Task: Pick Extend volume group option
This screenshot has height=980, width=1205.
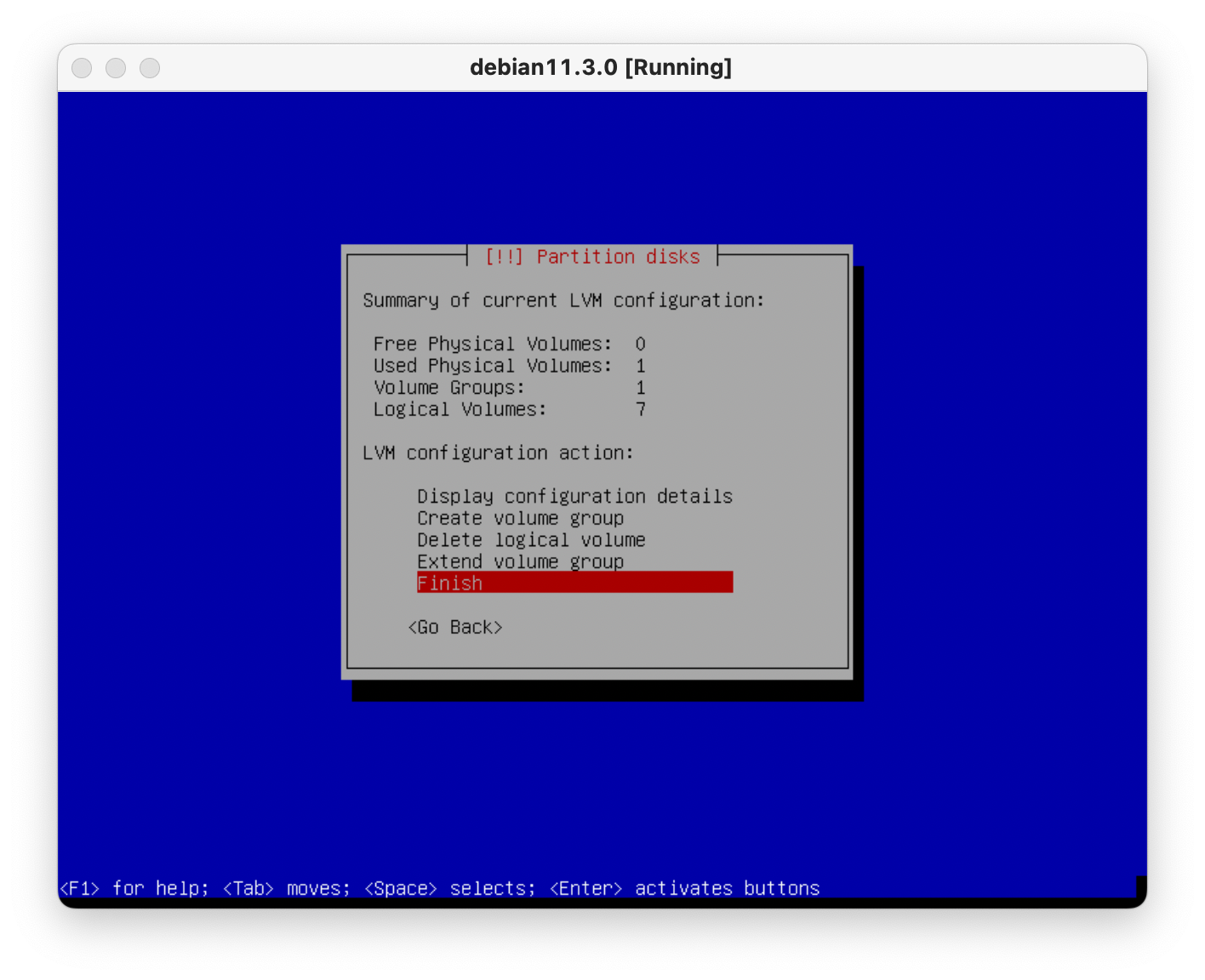Action: 520,561
